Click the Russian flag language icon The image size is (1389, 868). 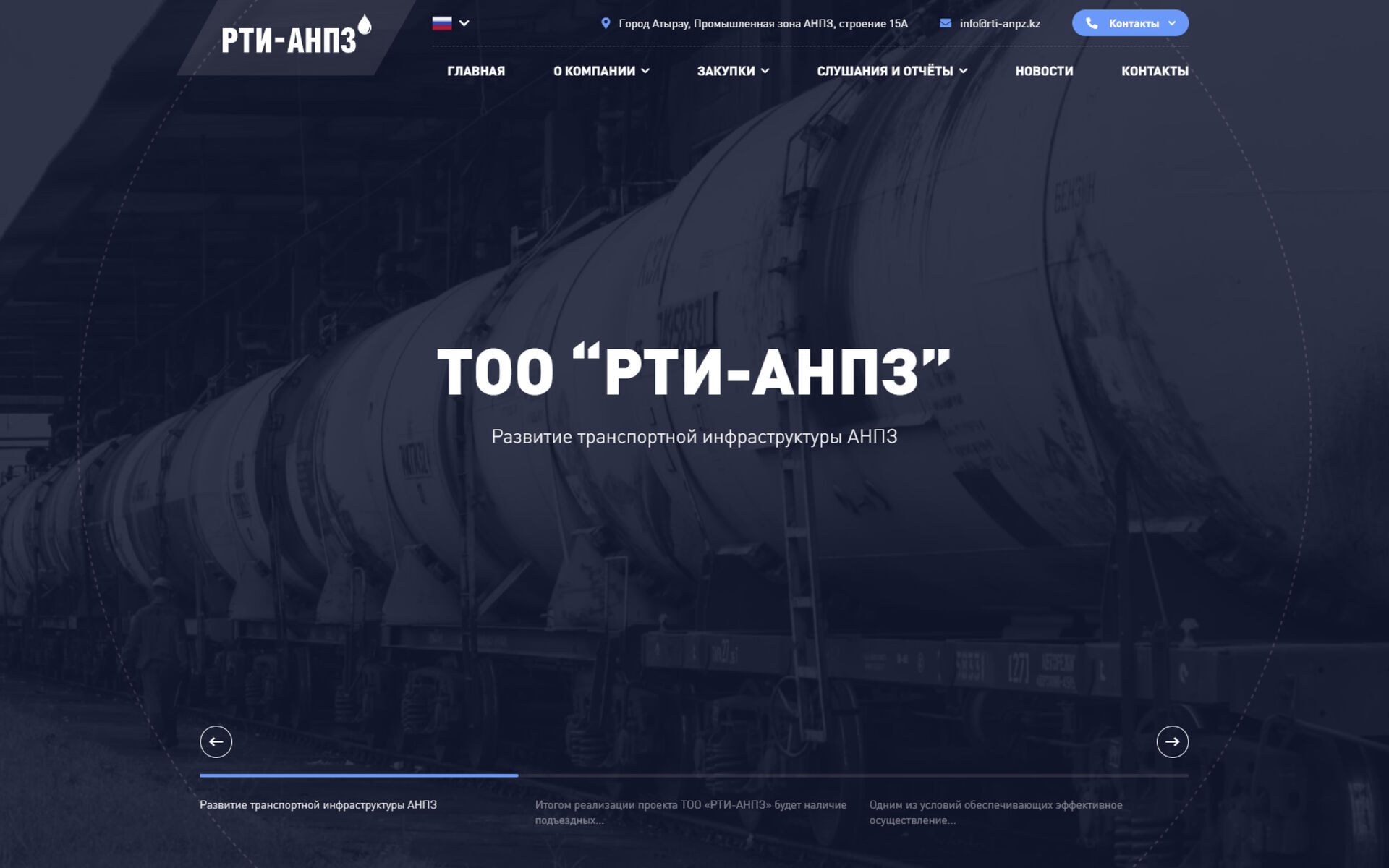tap(442, 22)
